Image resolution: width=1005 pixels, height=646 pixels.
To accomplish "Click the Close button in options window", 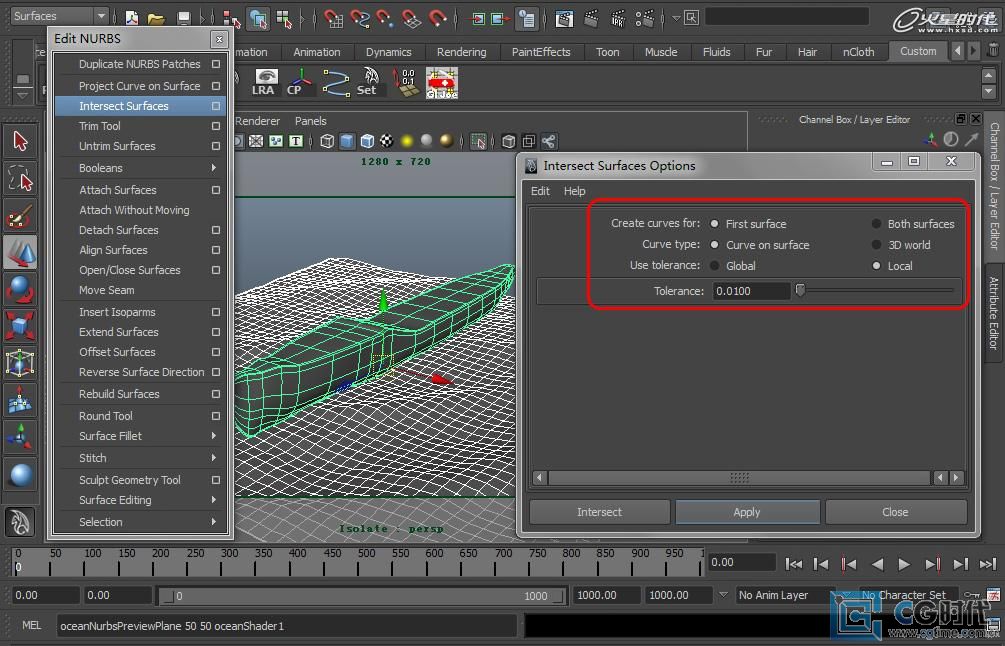I will [895, 512].
